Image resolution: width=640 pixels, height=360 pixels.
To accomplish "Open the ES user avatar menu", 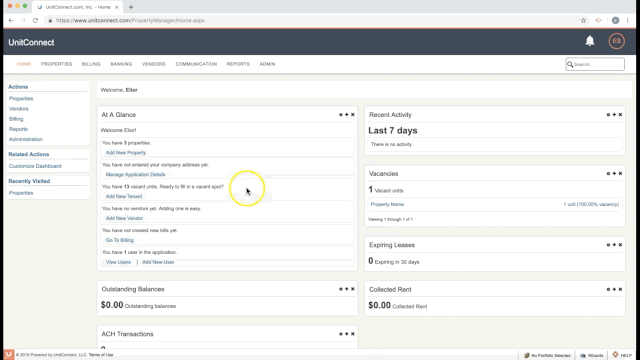I will 616,41.
